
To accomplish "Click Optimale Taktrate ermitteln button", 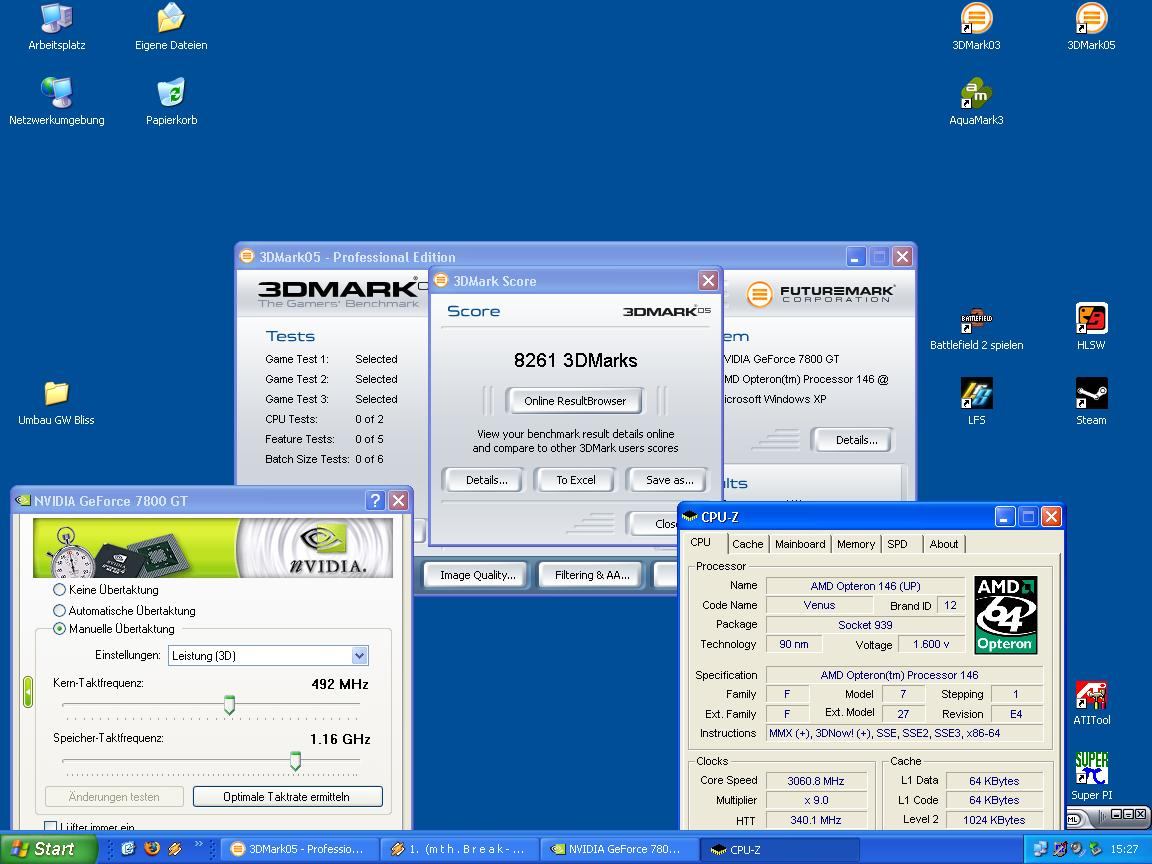I will (x=287, y=796).
